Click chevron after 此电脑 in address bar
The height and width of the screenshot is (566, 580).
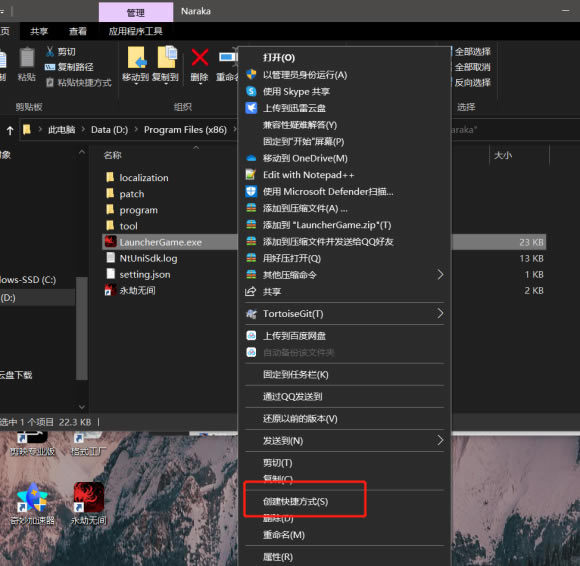pyautogui.click(x=83, y=129)
